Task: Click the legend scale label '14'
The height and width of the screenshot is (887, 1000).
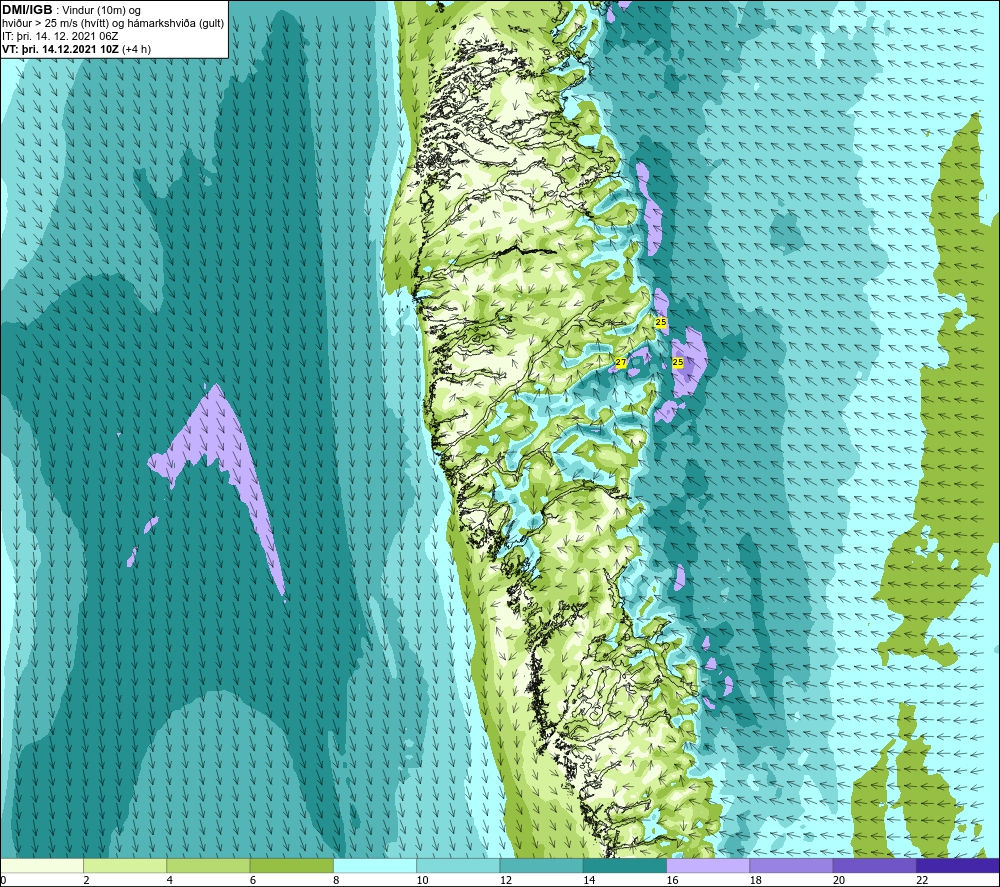Action: 589,880
